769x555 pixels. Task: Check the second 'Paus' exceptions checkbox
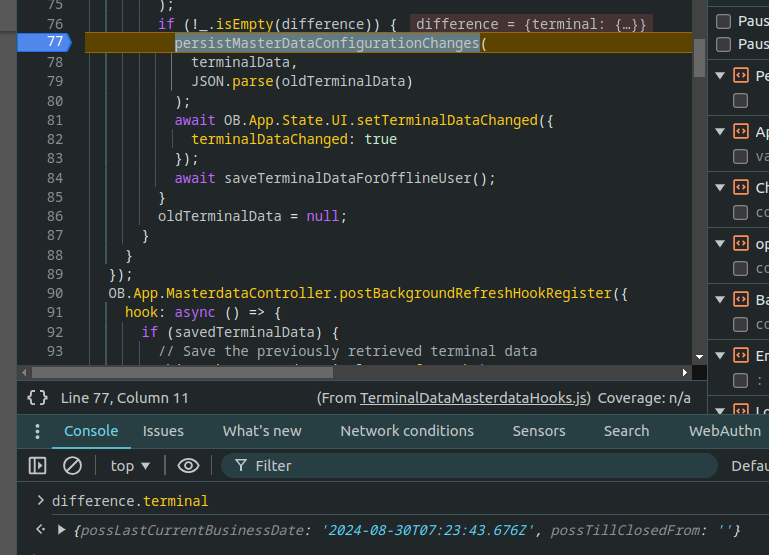[723, 44]
